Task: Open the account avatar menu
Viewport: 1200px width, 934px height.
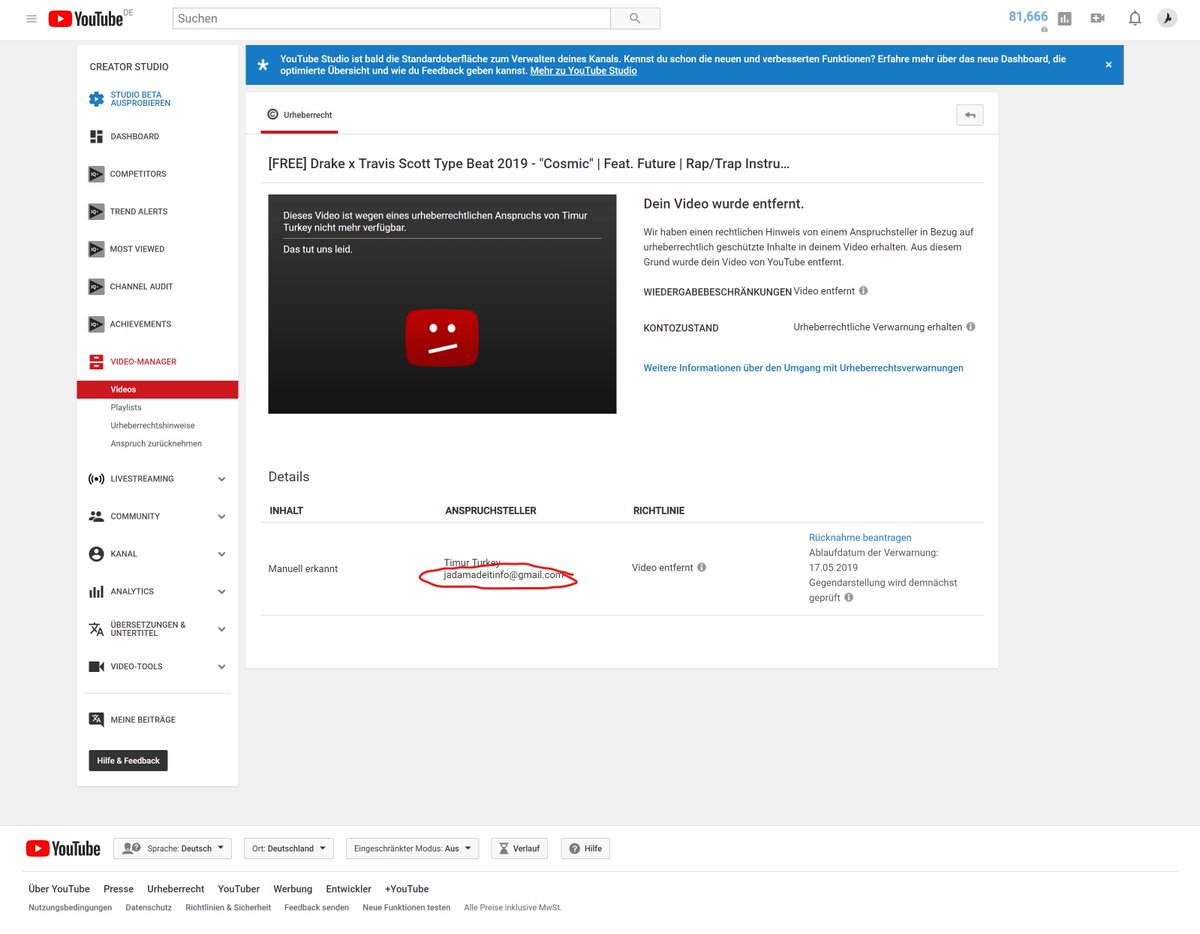Action: (x=1167, y=18)
